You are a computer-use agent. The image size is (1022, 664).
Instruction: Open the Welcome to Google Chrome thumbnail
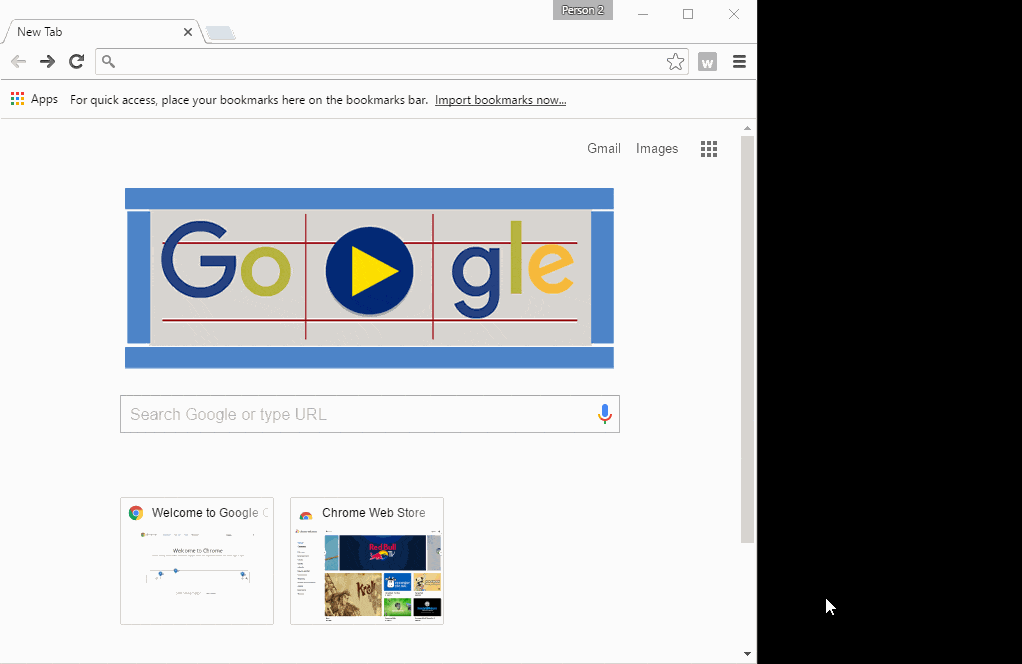click(x=197, y=561)
